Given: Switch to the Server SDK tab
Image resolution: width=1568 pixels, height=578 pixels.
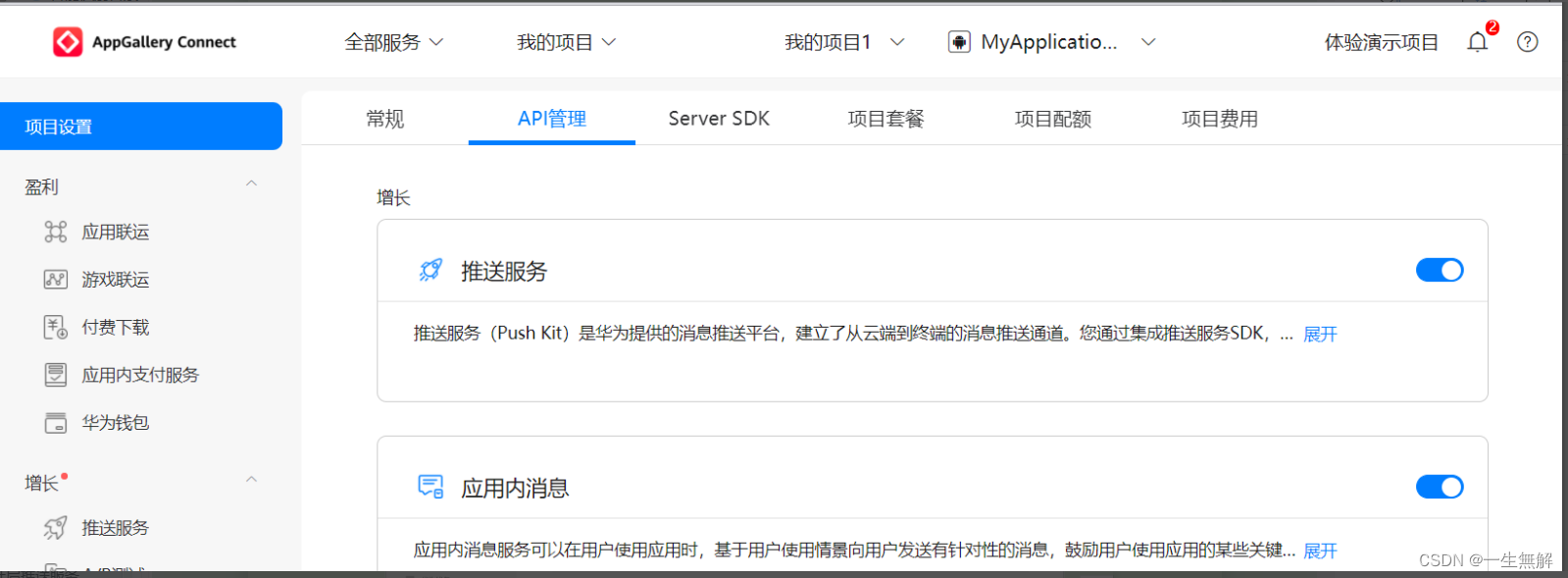Looking at the screenshot, I should pos(719,119).
